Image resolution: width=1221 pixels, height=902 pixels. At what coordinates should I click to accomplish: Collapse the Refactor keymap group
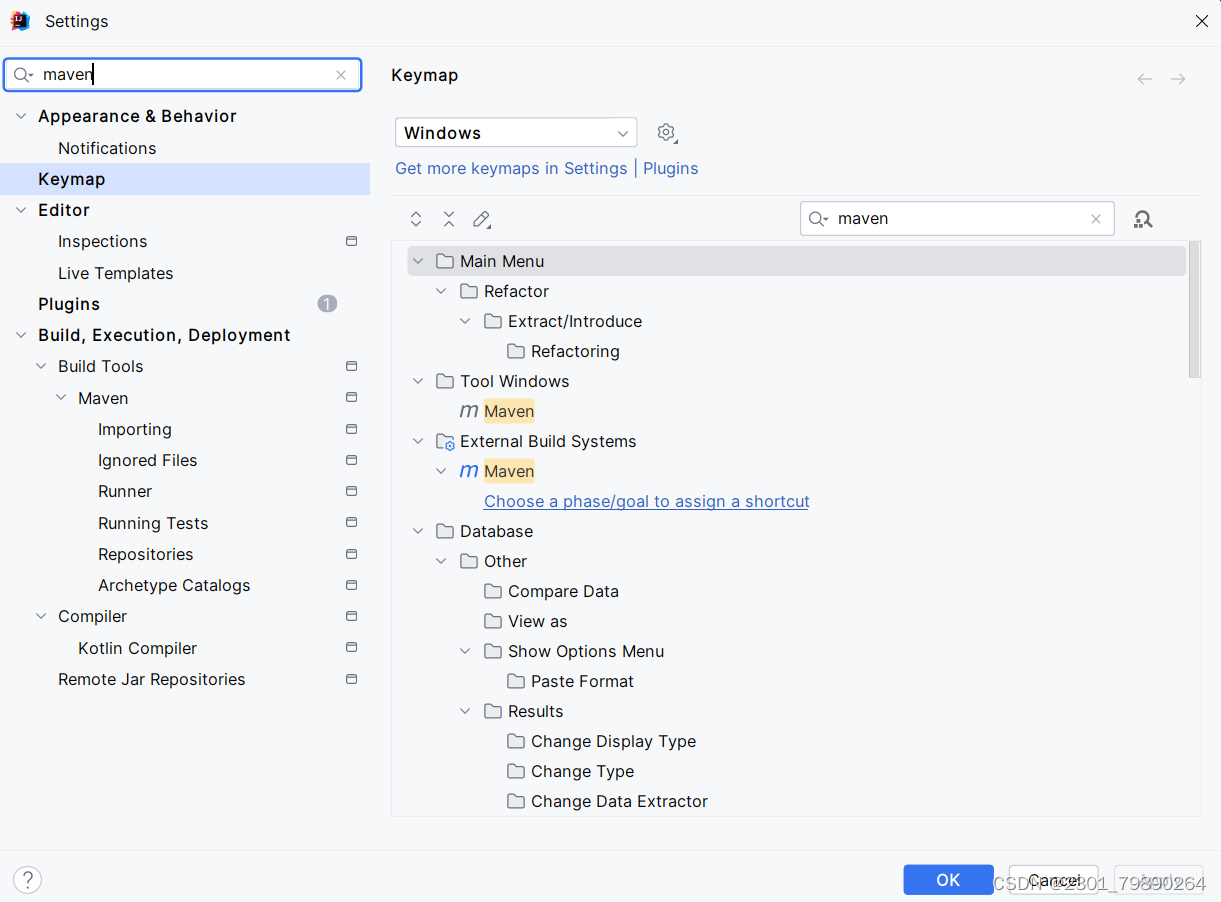(x=441, y=291)
